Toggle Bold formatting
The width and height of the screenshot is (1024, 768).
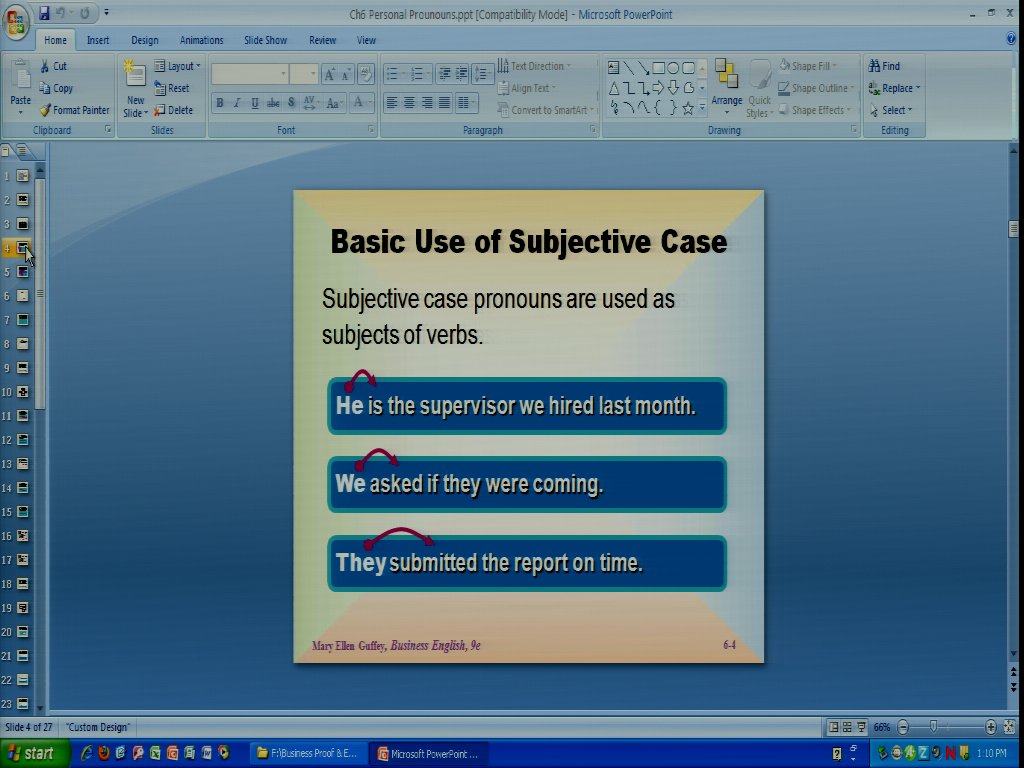(x=219, y=103)
